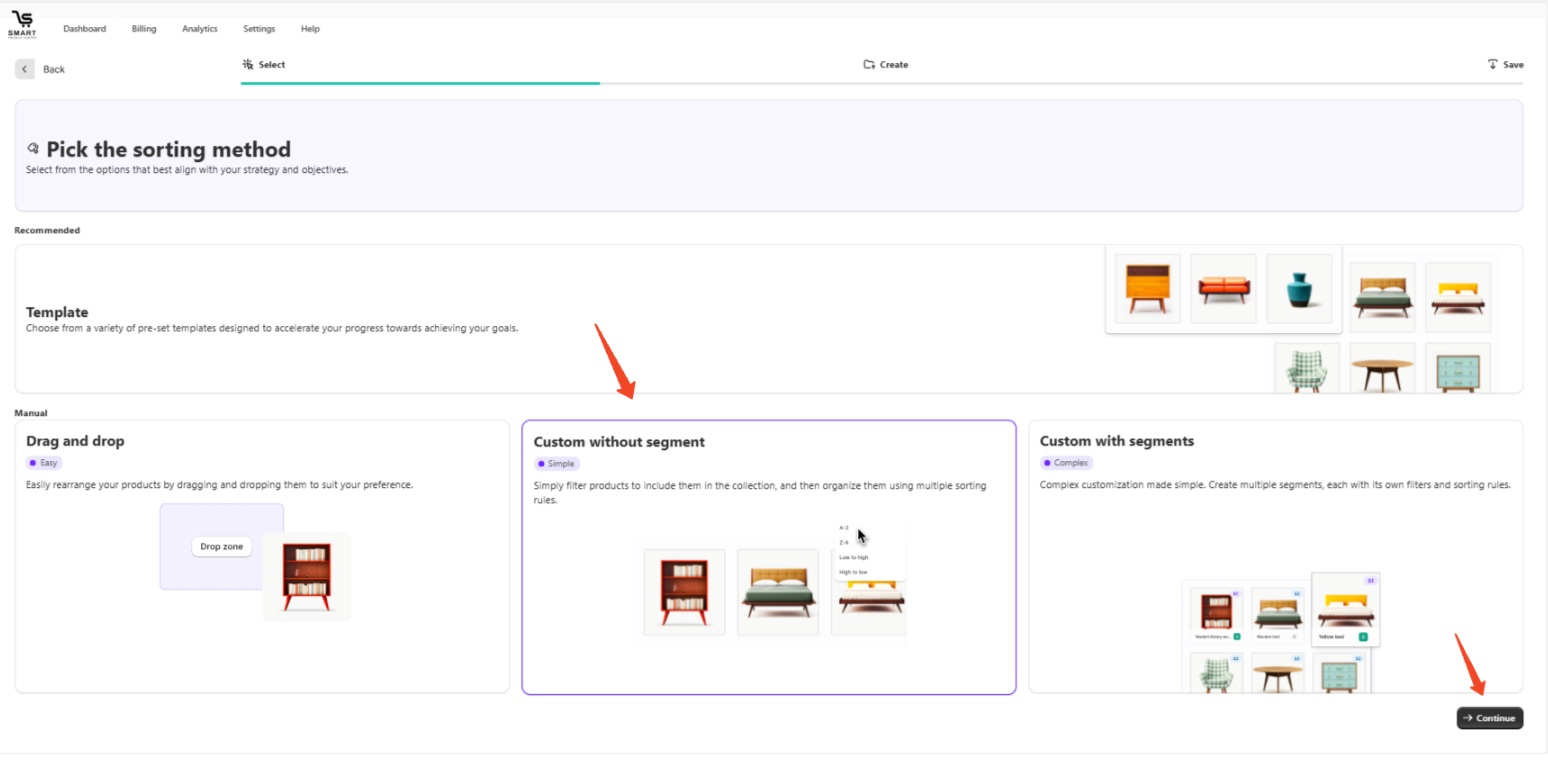This screenshot has height=761, width=1548.
Task: Open the Settings menu item
Action: point(259,29)
